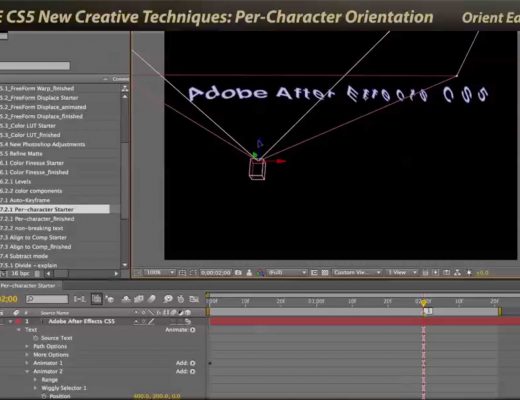Open the Show Channel color icon
This screenshot has width=520, height=400.
[260, 273]
